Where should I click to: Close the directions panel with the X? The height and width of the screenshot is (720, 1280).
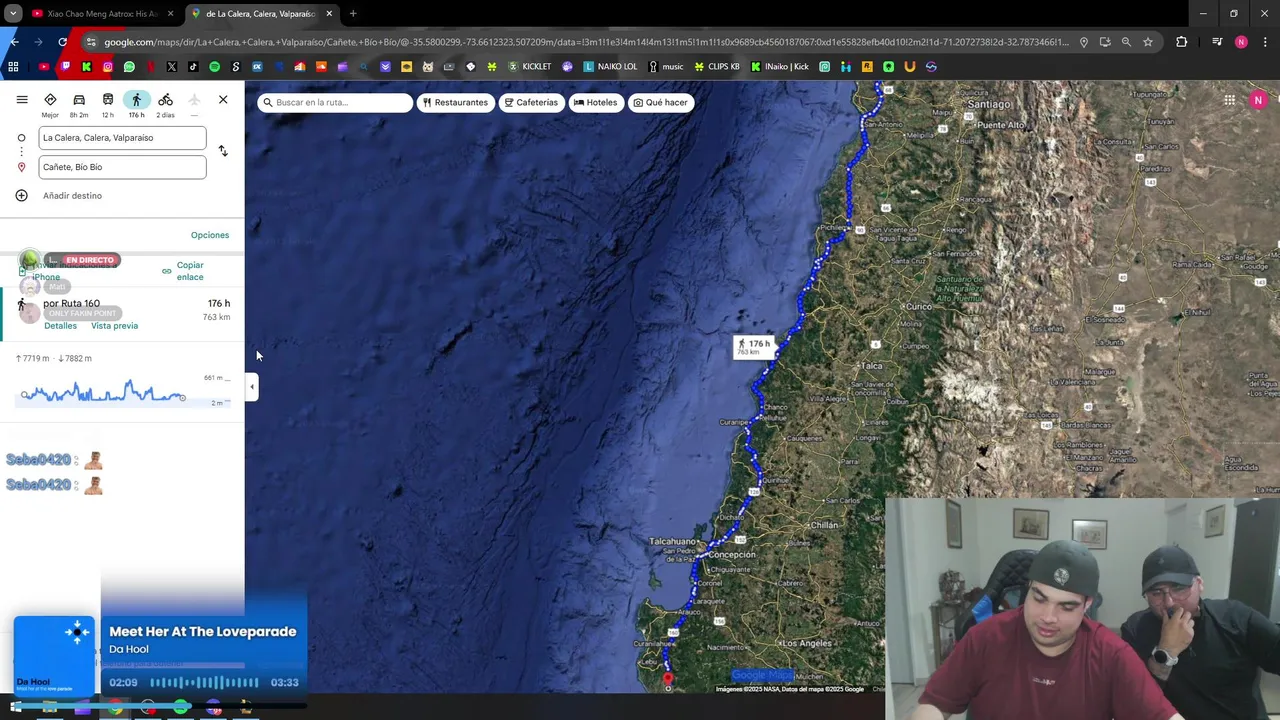(x=223, y=100)
